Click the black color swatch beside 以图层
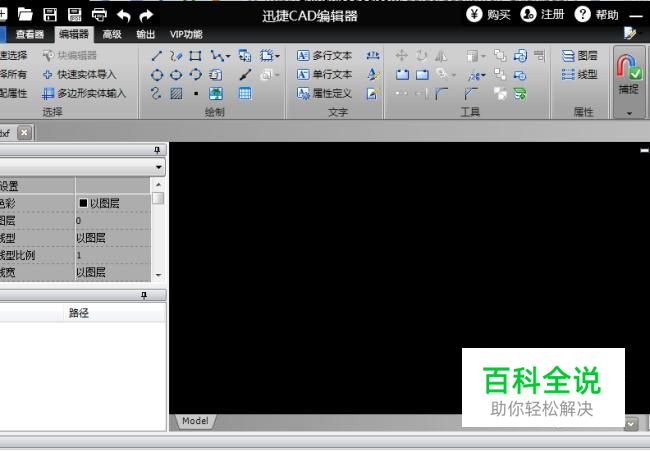Screen dimensions: 650x452 83,203
